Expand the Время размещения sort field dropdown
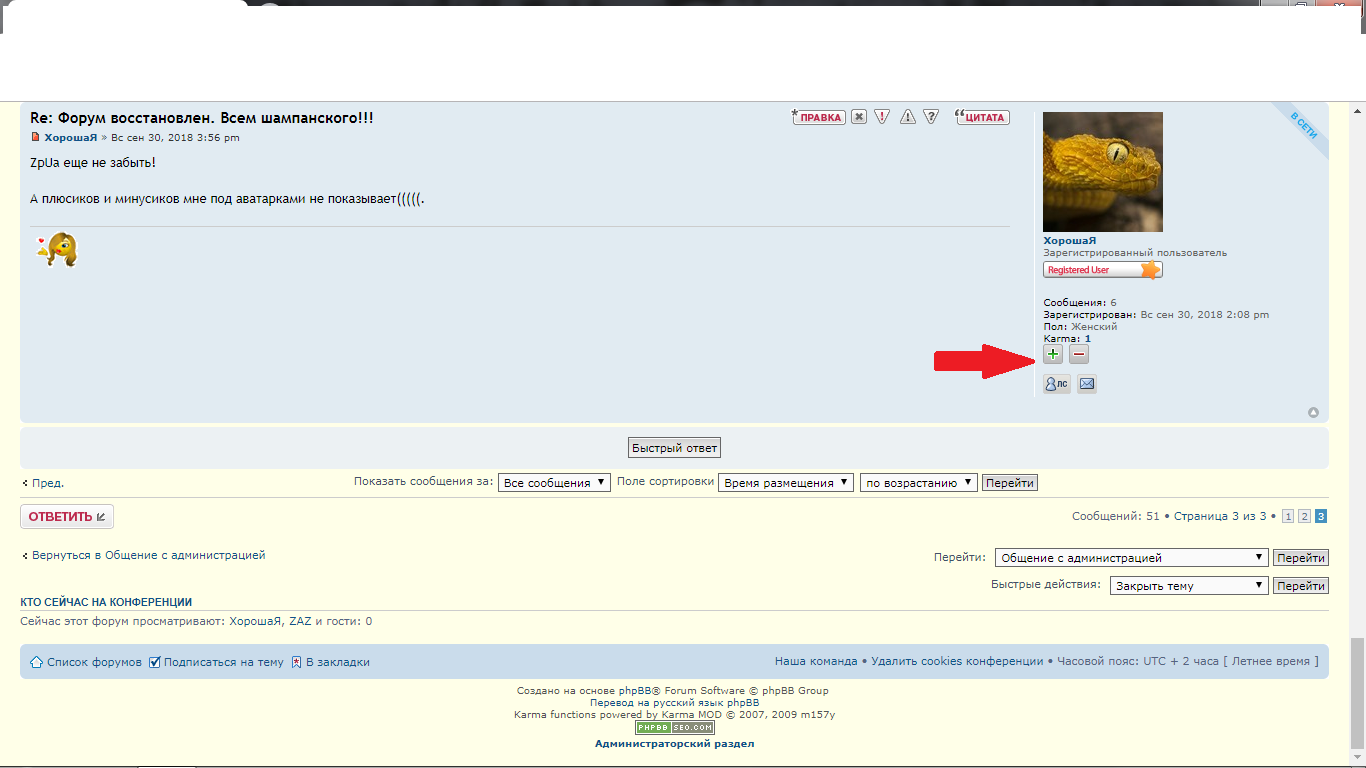This screenshot has width=1366, height=768. pos(786,483)
